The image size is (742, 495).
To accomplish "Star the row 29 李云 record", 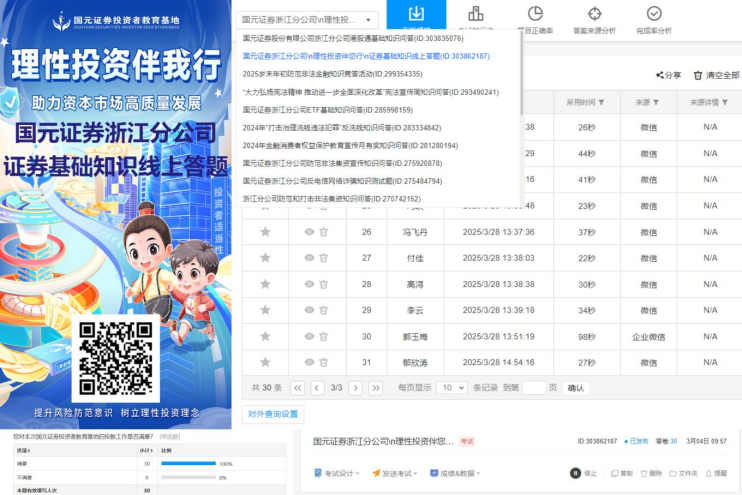I will (x=265, y=310).
